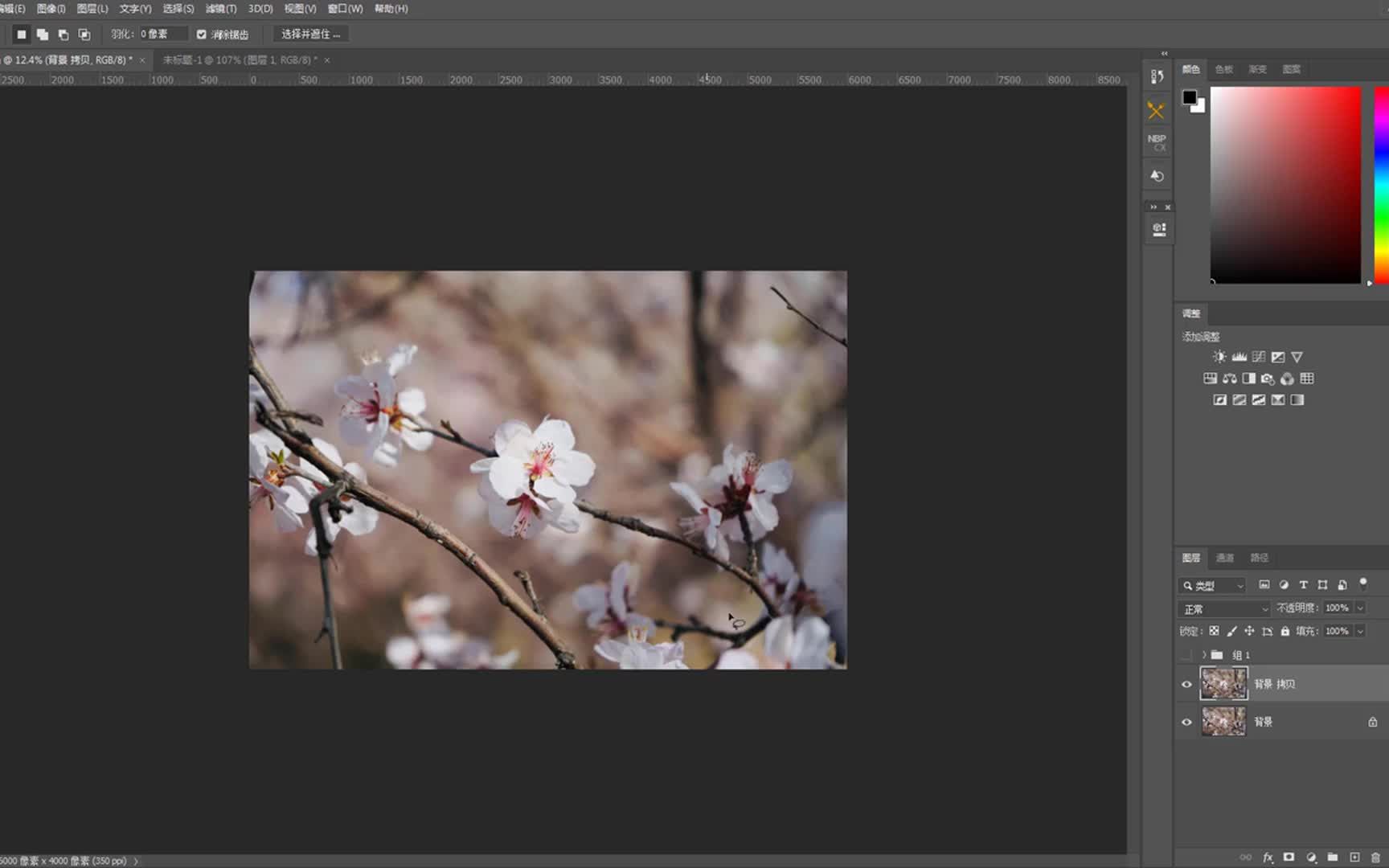This screenshot has width=1389, height=868.
Task: Add a layer mask to the layer
Action: click(1289, 858)
